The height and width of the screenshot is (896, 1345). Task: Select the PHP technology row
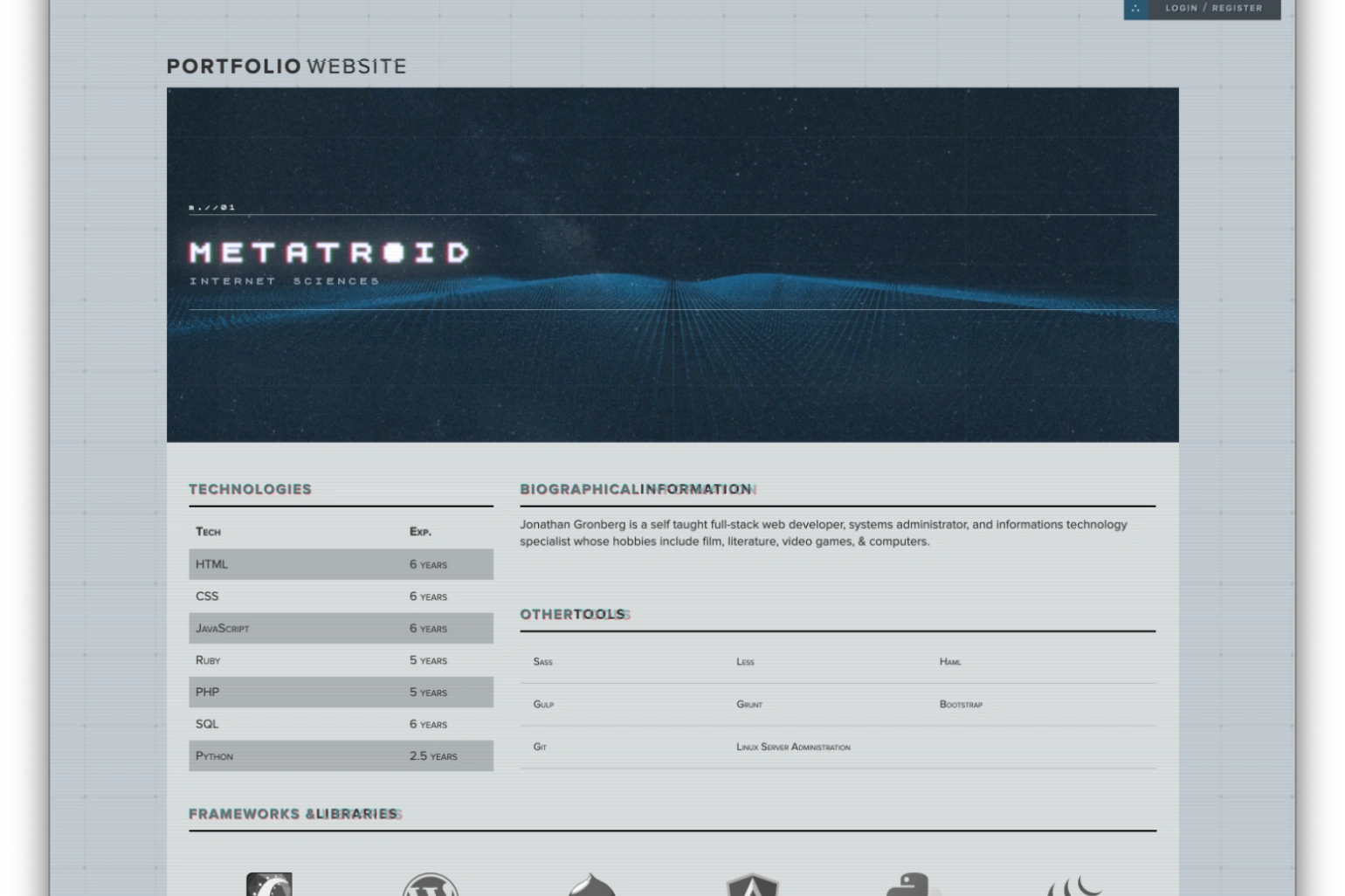click(x=341, y=692)
